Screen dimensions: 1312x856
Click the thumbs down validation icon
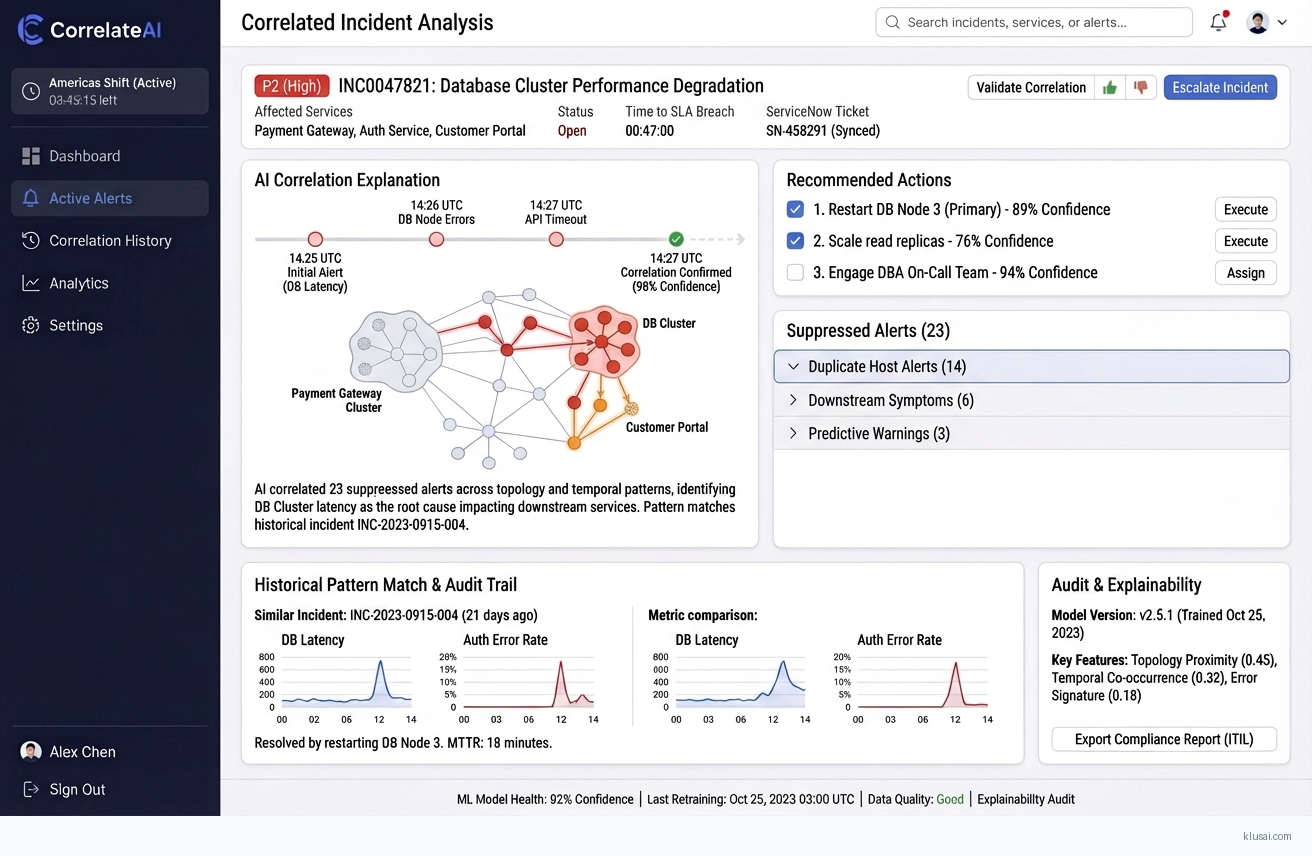coord(1139,88)
